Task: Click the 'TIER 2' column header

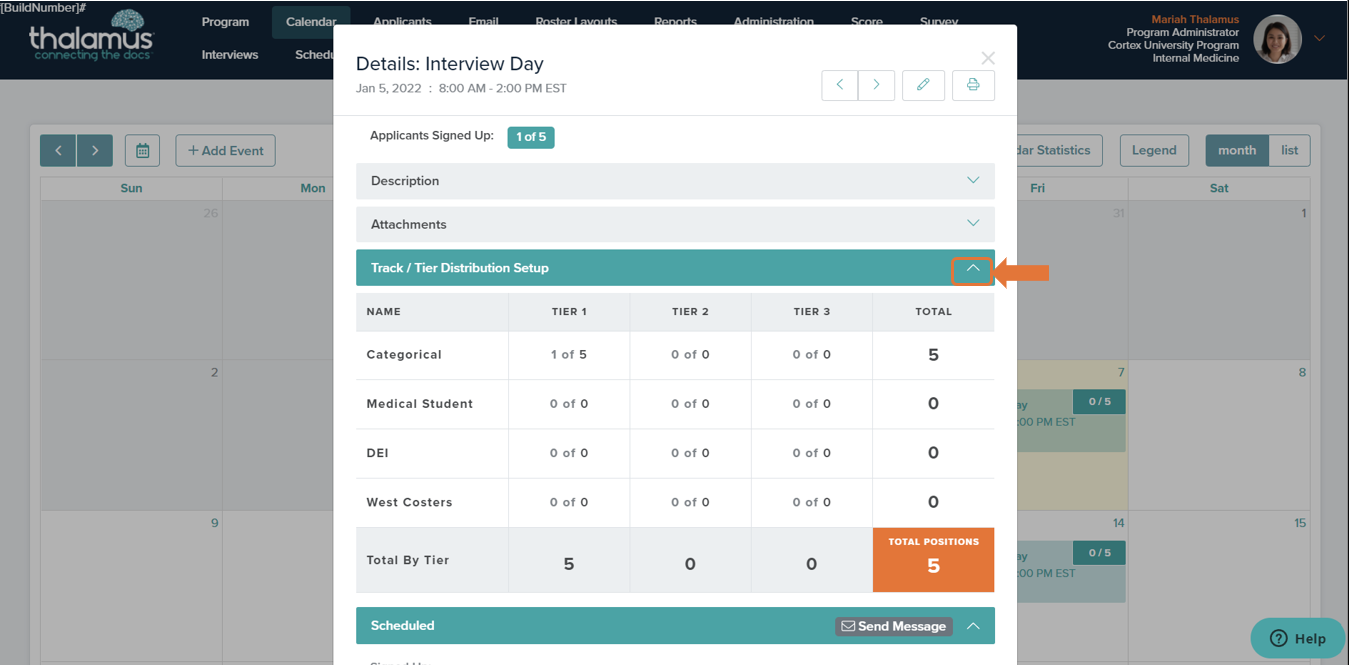Action: point(690,312)
